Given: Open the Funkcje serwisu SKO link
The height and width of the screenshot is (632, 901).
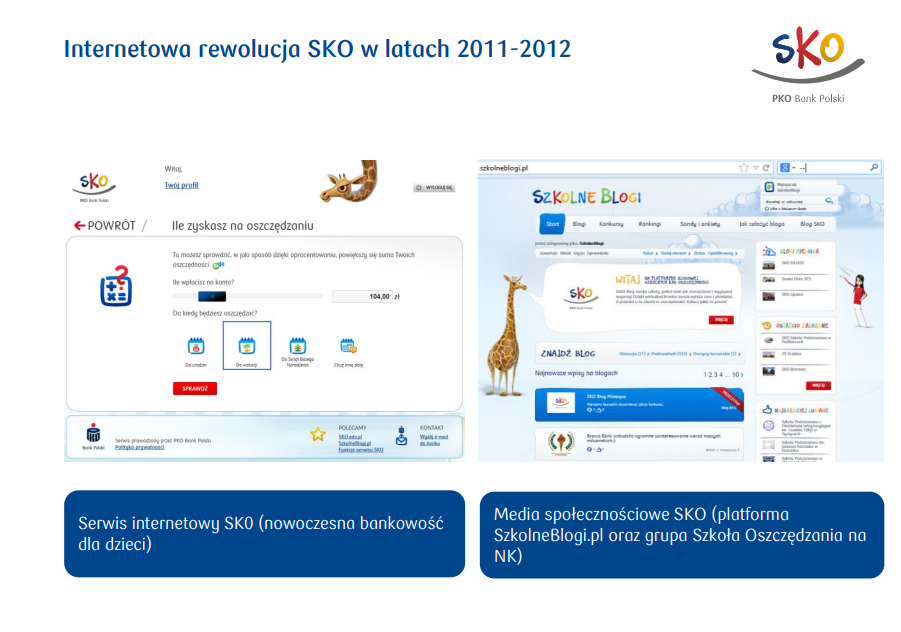Looking at the screenshot, I should tap(361, 450).
